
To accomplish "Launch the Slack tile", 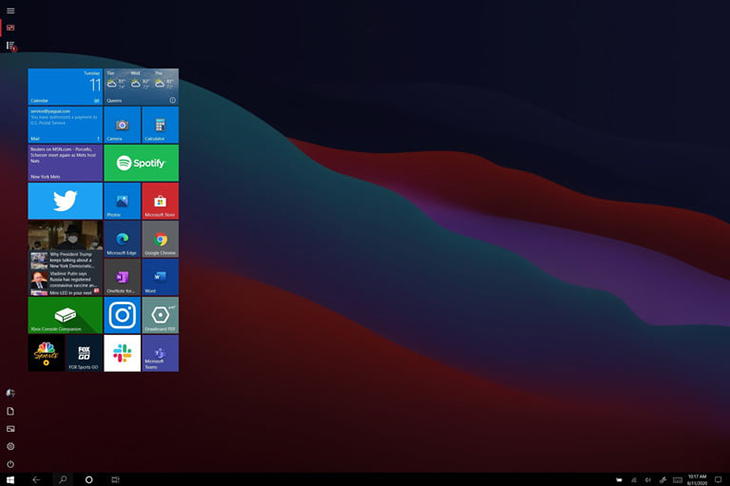I will point(122,353).
